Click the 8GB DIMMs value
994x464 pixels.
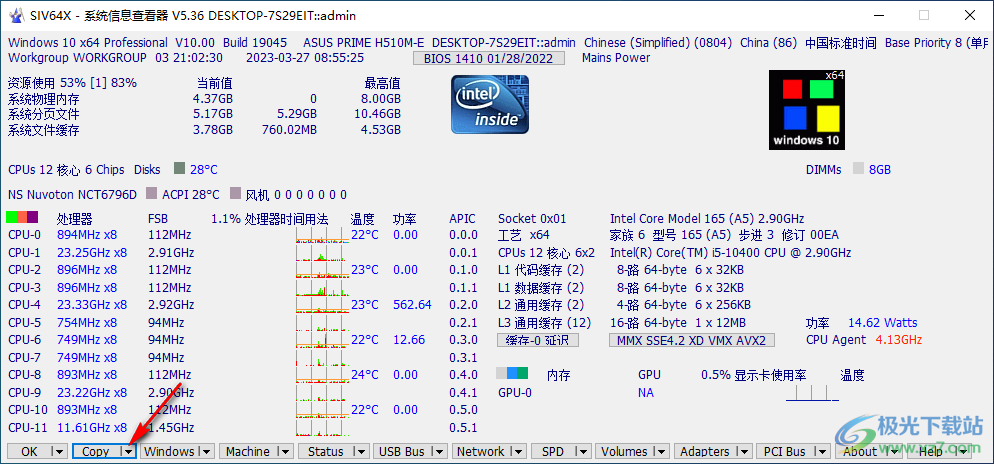pyautogui.click(x=880, y=169)
